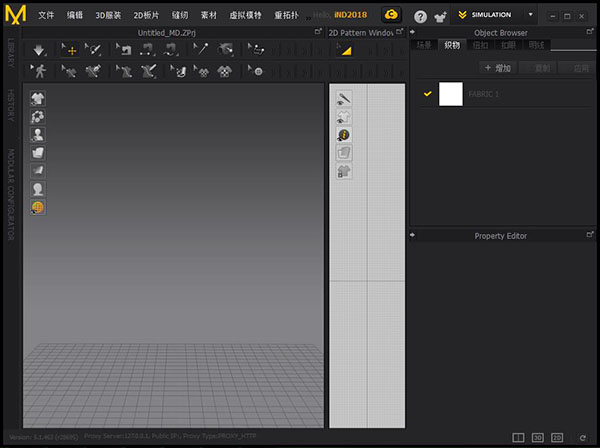Show only the 2D window layout

(x=557, y=438)
